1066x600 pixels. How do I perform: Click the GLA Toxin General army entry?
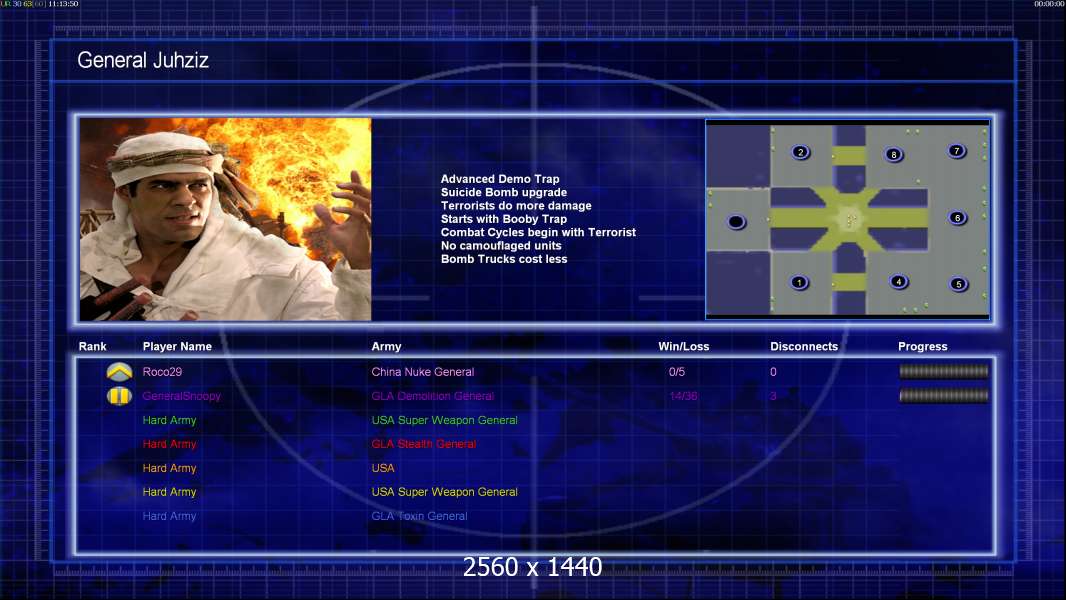point(419,516)
